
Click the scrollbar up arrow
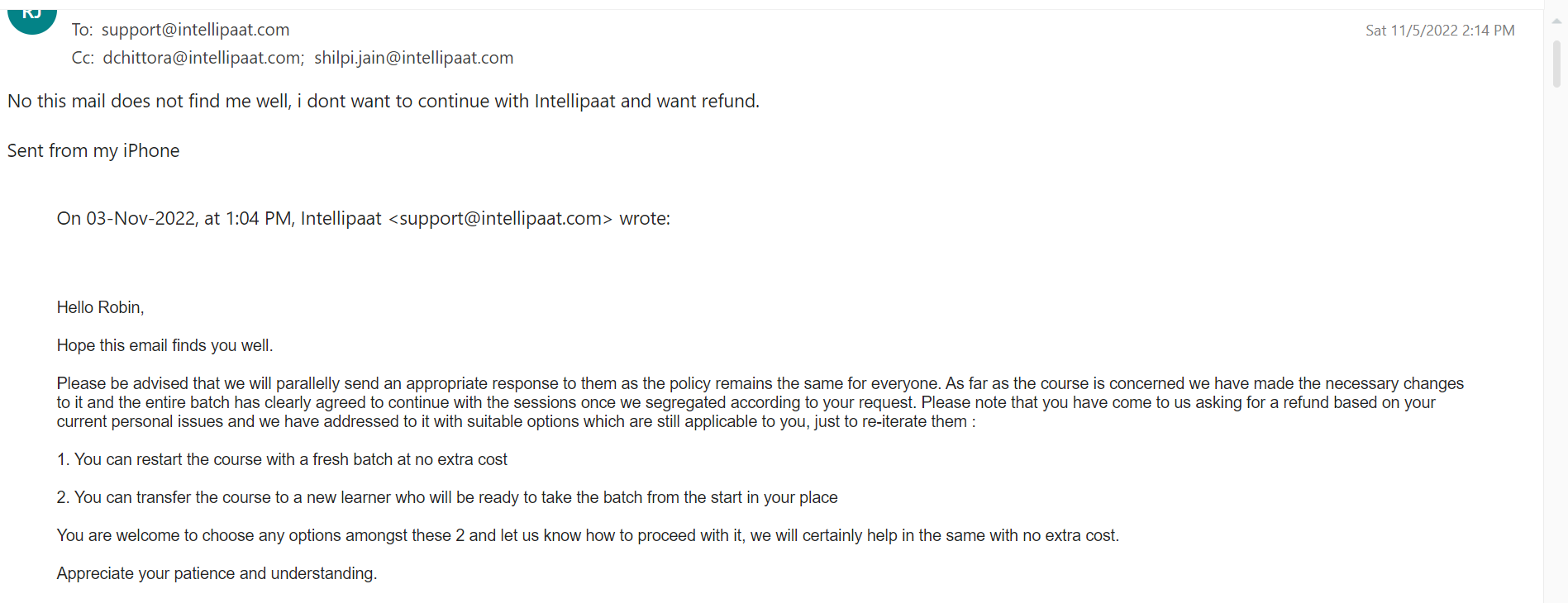click(x=1556, y=21)
